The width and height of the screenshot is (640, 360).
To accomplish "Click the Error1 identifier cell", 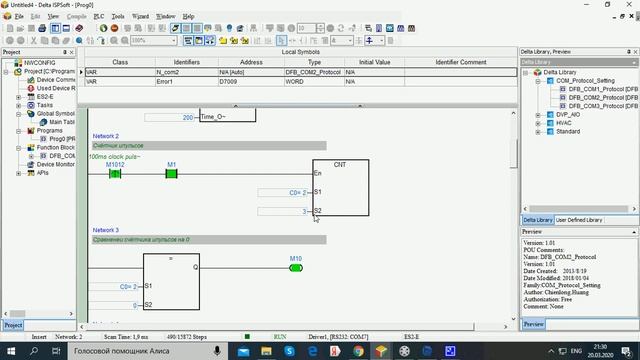I will click(187, 82).
